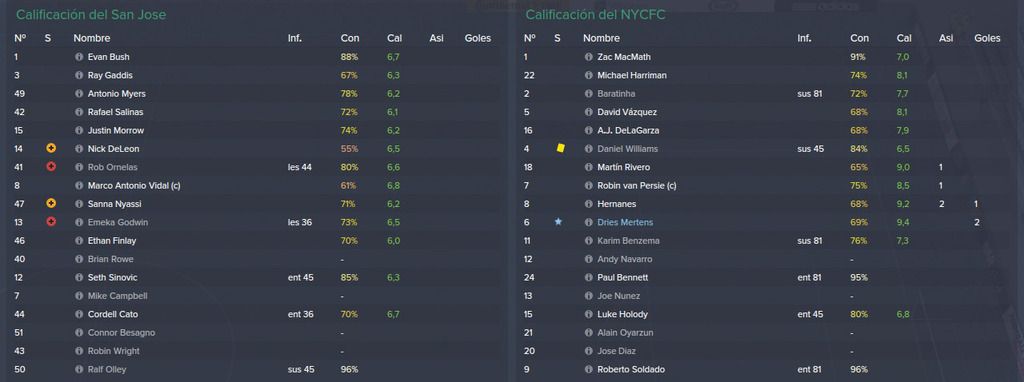Screen dimensions: 1024x382
Task: Click Ralf Olley player name
Action: pyautogui.click(x=107, y=369)
